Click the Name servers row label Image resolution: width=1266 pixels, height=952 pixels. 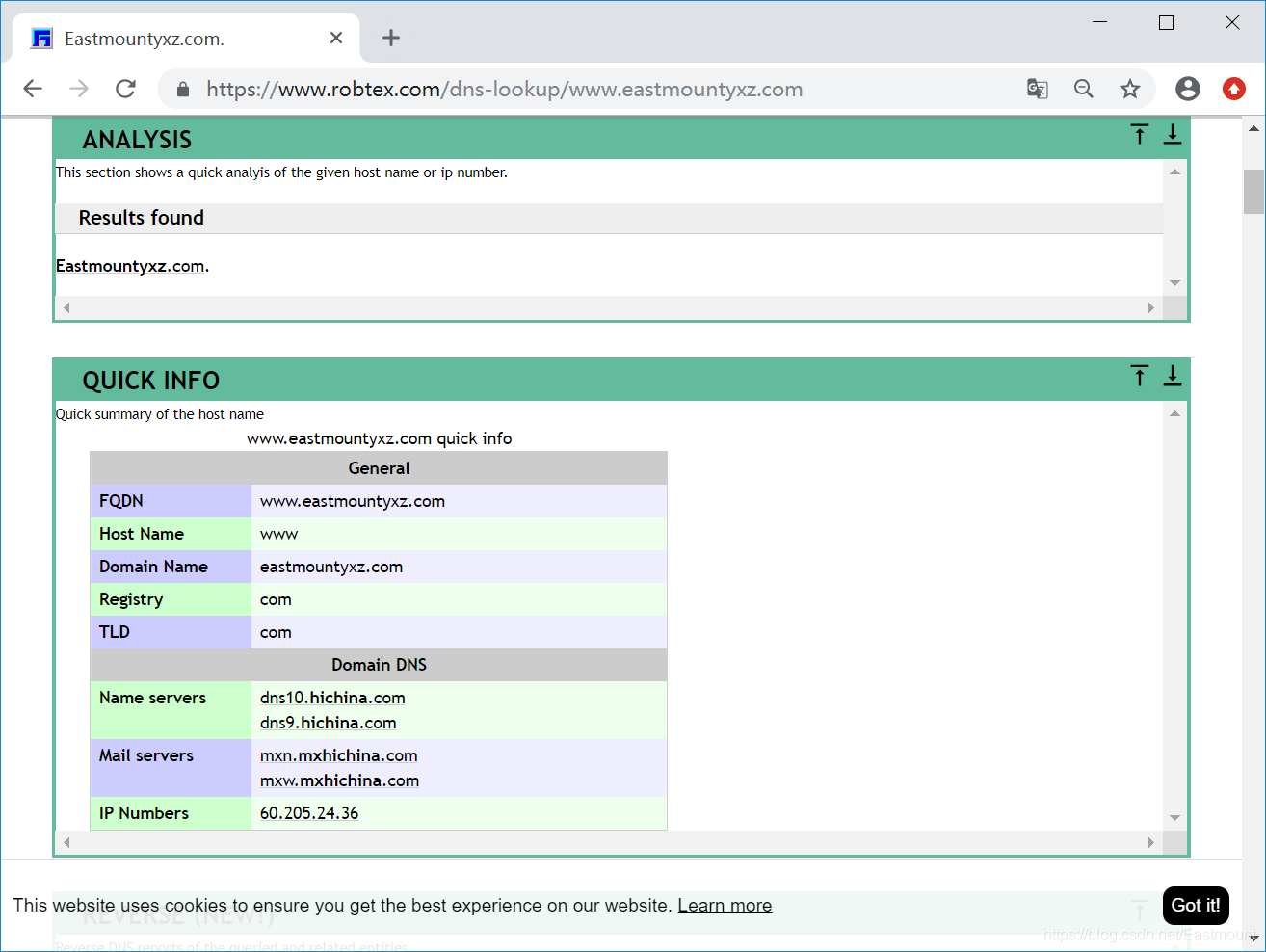[x=152, y=698]
